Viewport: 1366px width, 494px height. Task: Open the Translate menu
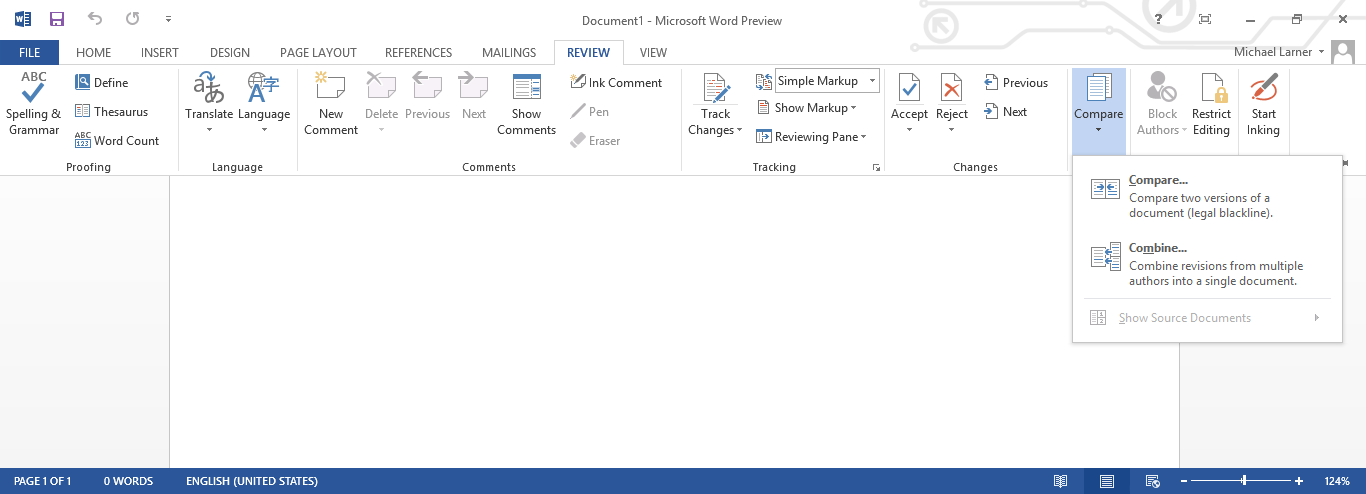209,104
